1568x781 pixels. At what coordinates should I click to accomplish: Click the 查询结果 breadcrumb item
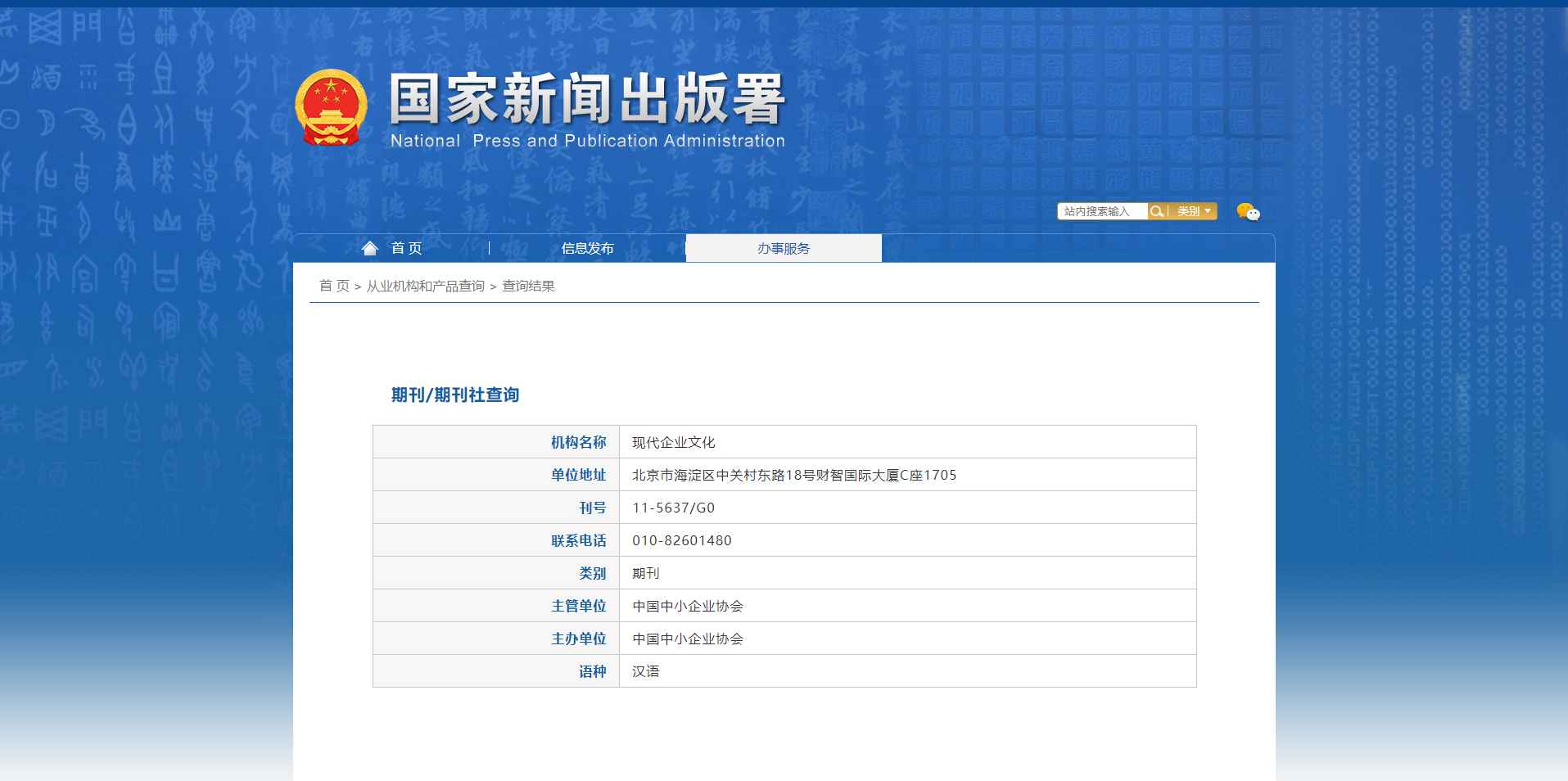(528, 286)
